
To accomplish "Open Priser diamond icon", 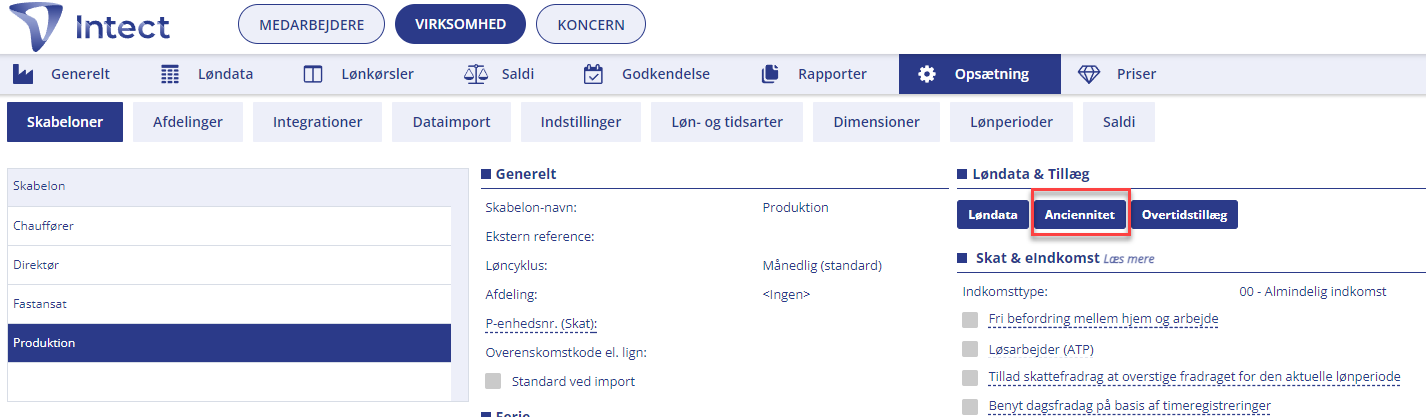I will tap(1088, 74).
